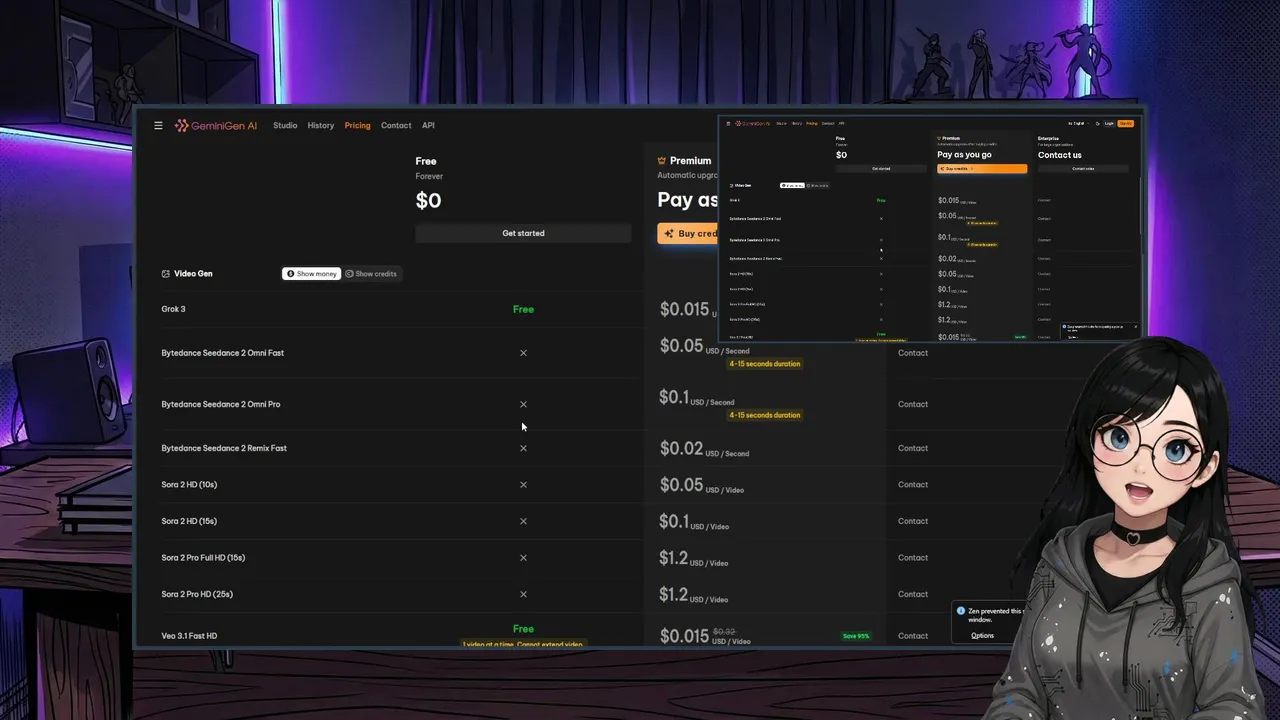The image size is (1280, 720).
Task: Click the Veo 3.1 Fast HD label
Action: pos(189,636)
